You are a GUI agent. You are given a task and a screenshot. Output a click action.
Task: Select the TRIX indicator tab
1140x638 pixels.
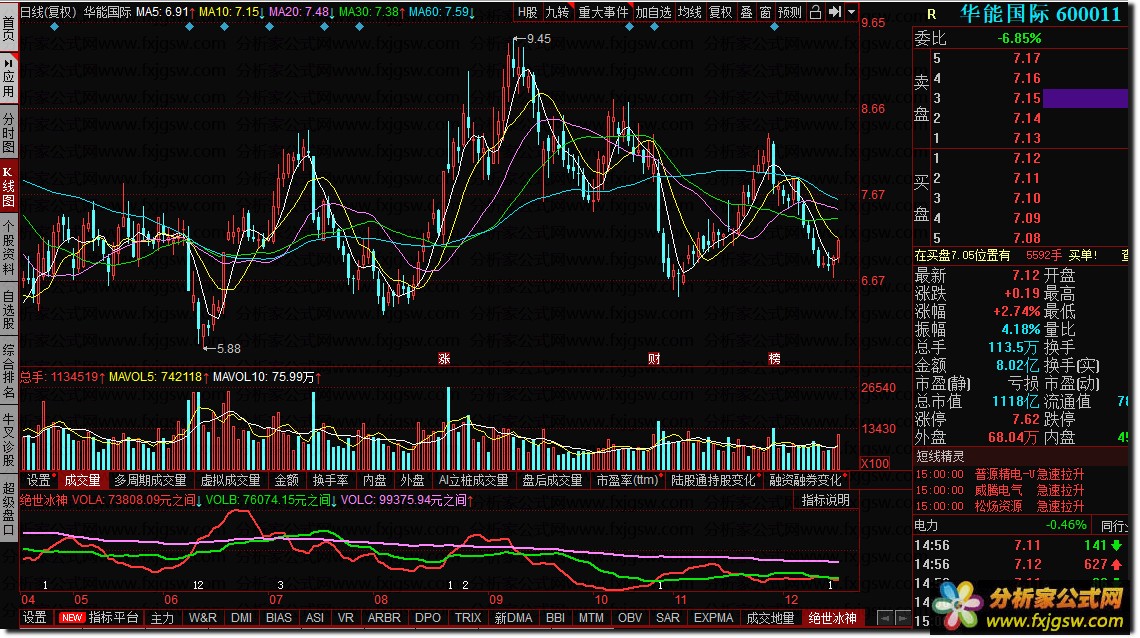click(x=467, y=618)
